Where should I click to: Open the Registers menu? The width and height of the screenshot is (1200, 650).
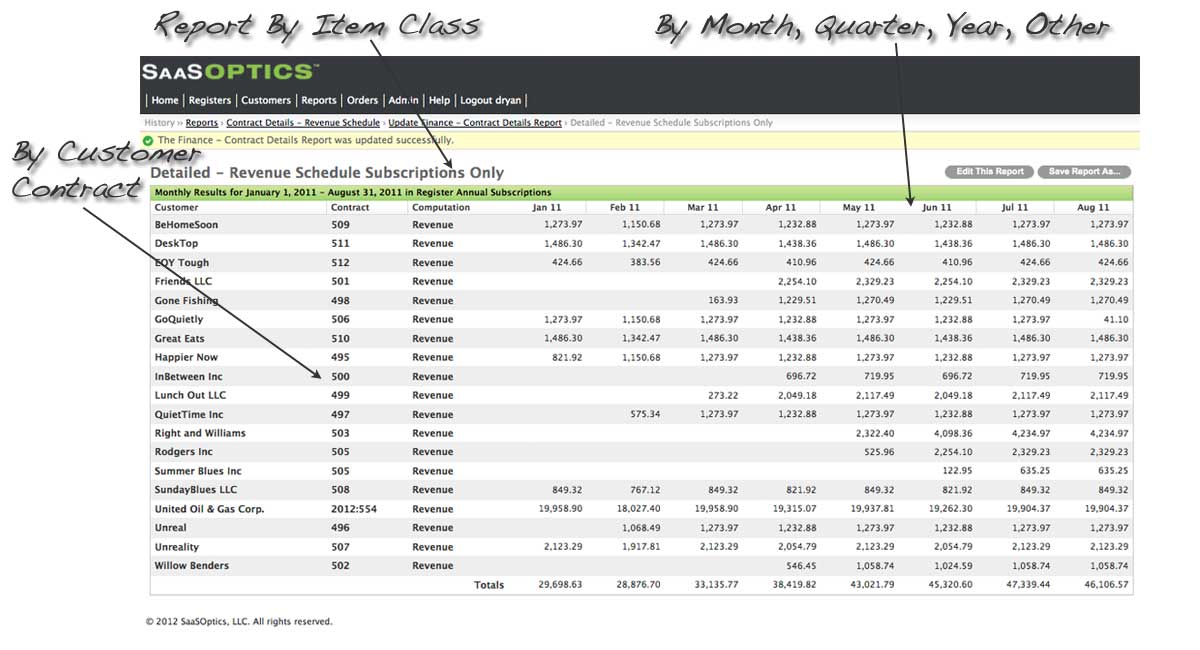(x=210, y=100)
